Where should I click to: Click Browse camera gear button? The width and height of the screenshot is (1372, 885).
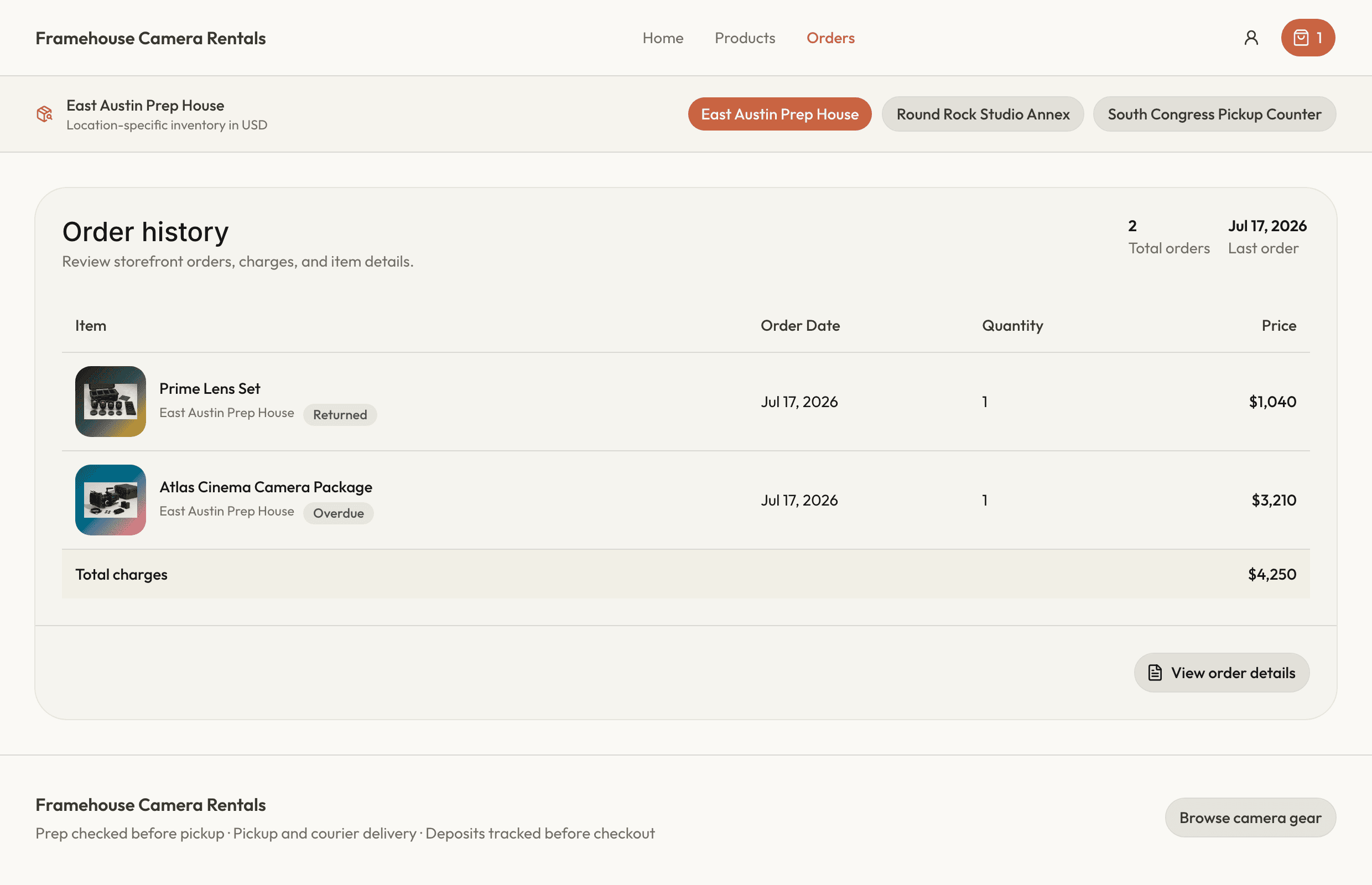(1250, 817)
